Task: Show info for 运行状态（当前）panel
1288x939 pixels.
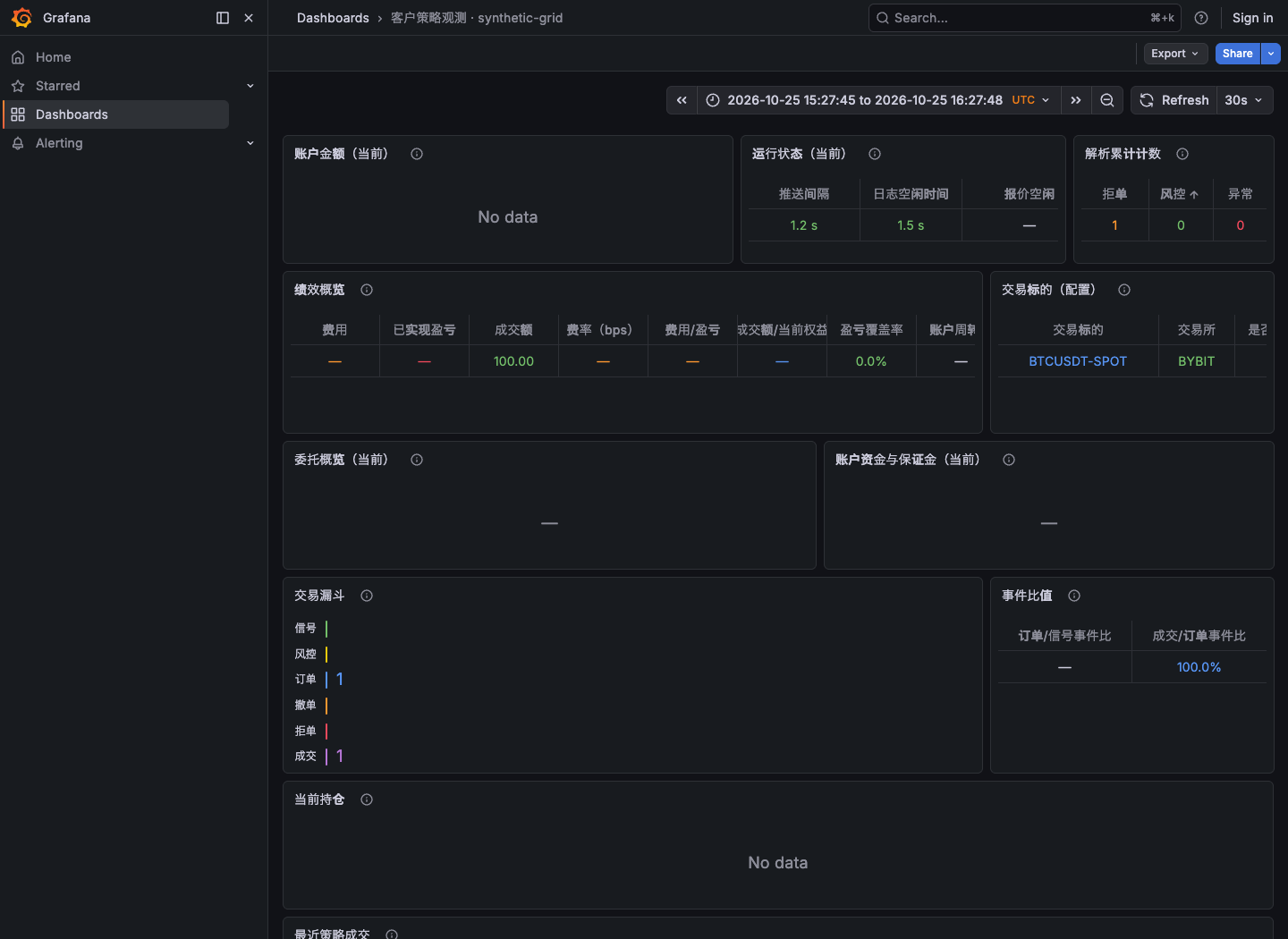Action: (875, 154)
